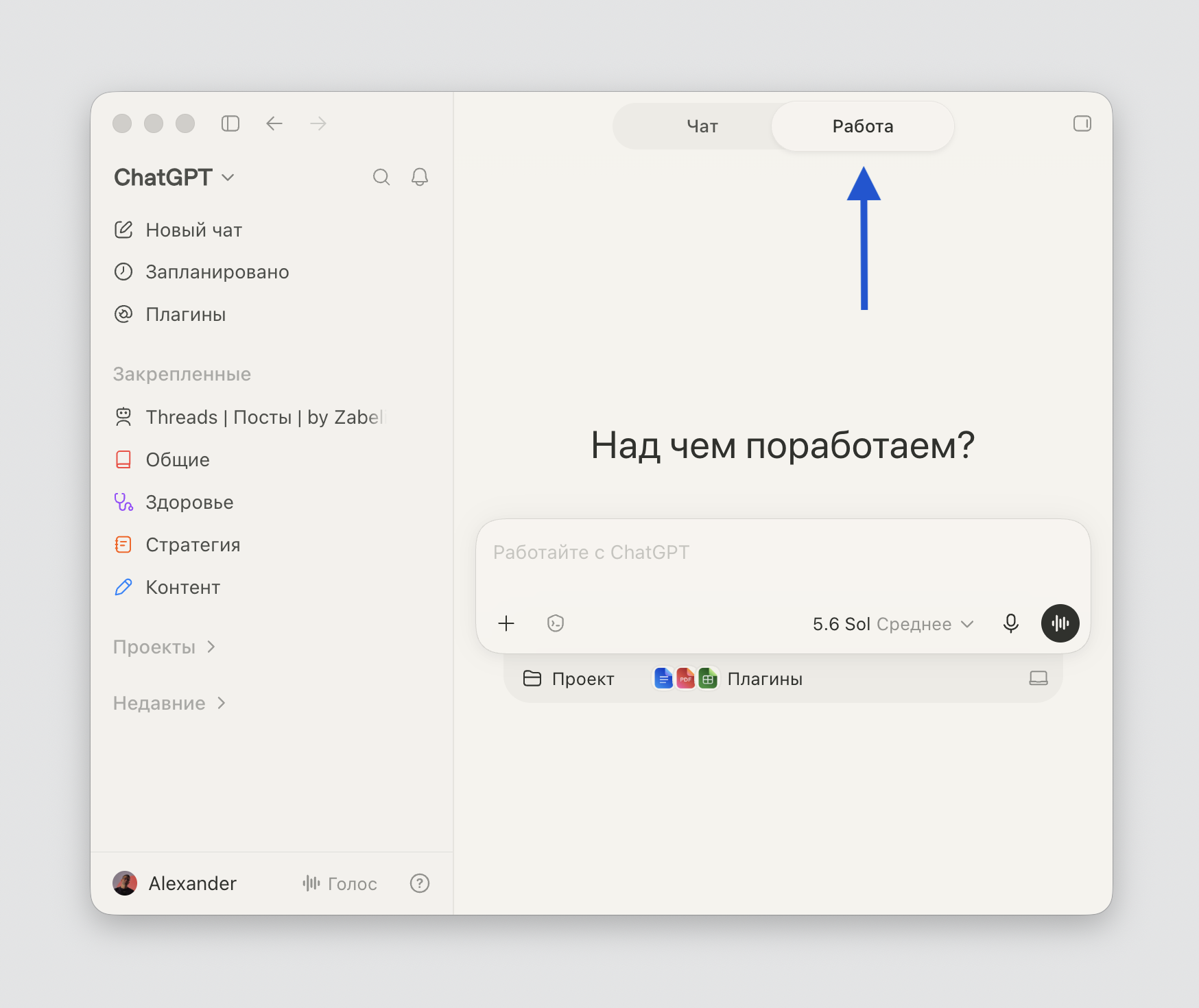The height and width of the screenshot is (1008, 1199).
Task: Click the Голос button
Action: [340, 883]
